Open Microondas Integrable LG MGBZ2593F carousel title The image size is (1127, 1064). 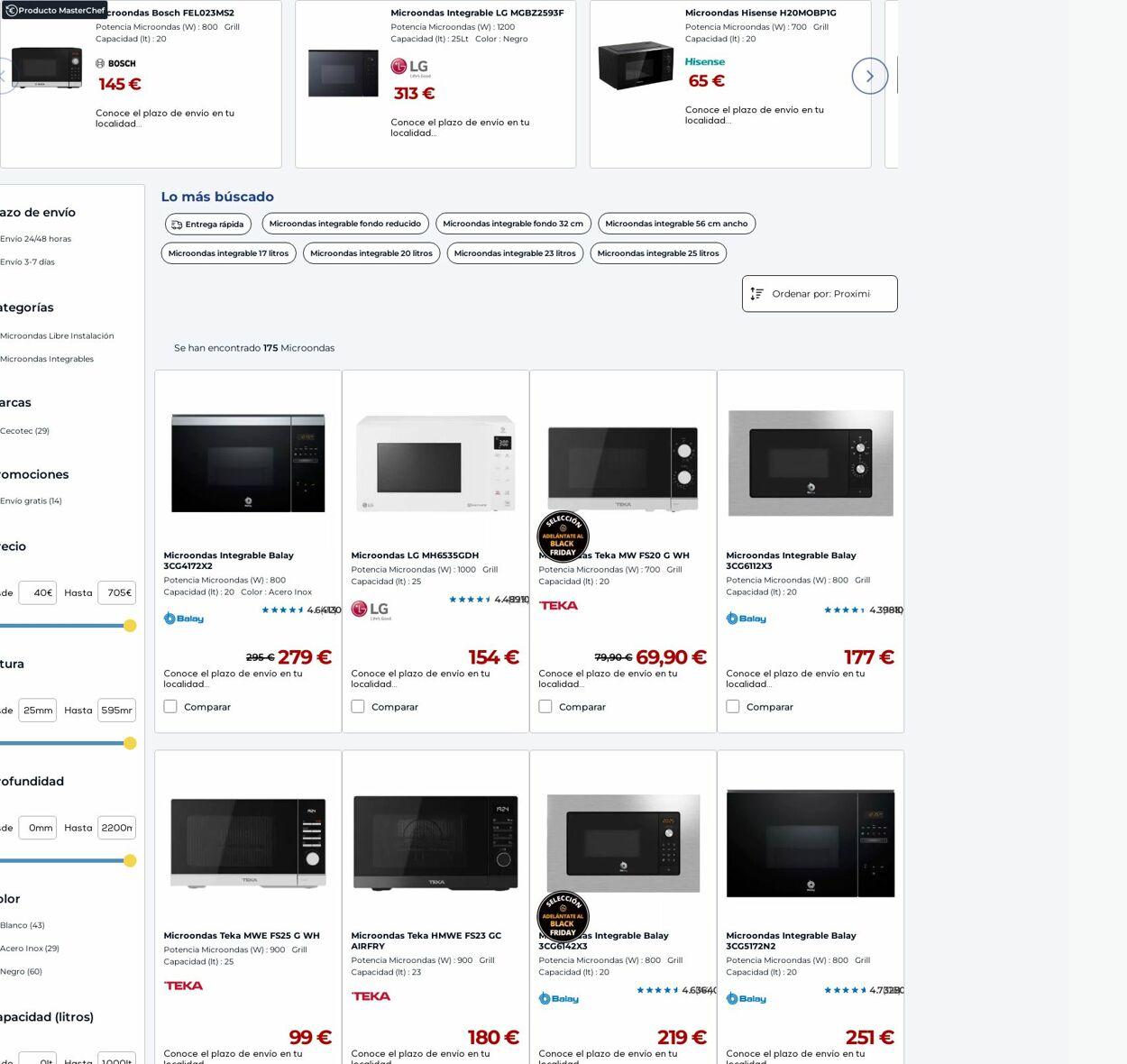click(x=477, y=13)
